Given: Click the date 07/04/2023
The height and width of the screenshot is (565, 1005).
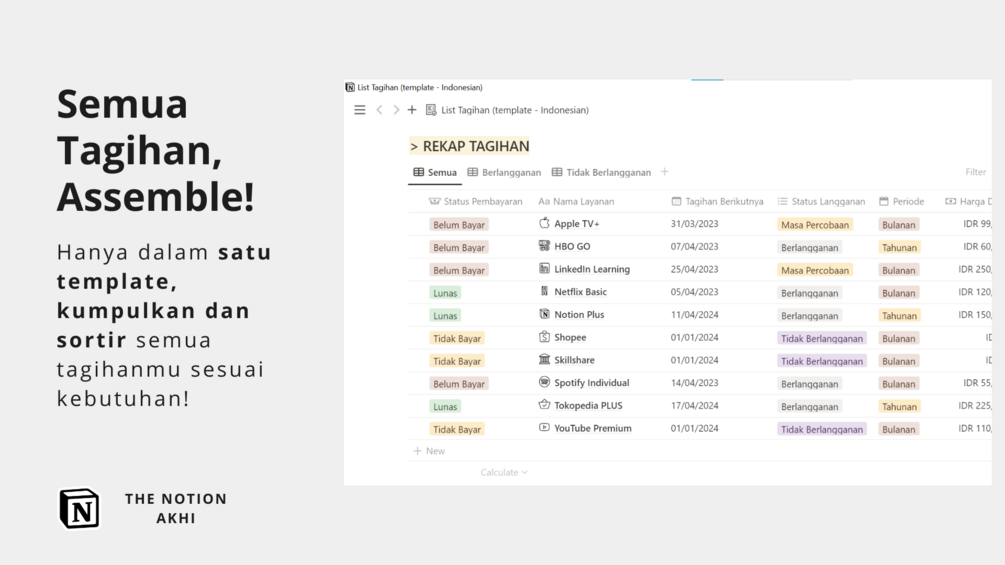Looking at the screenshot, I should 695,246.
